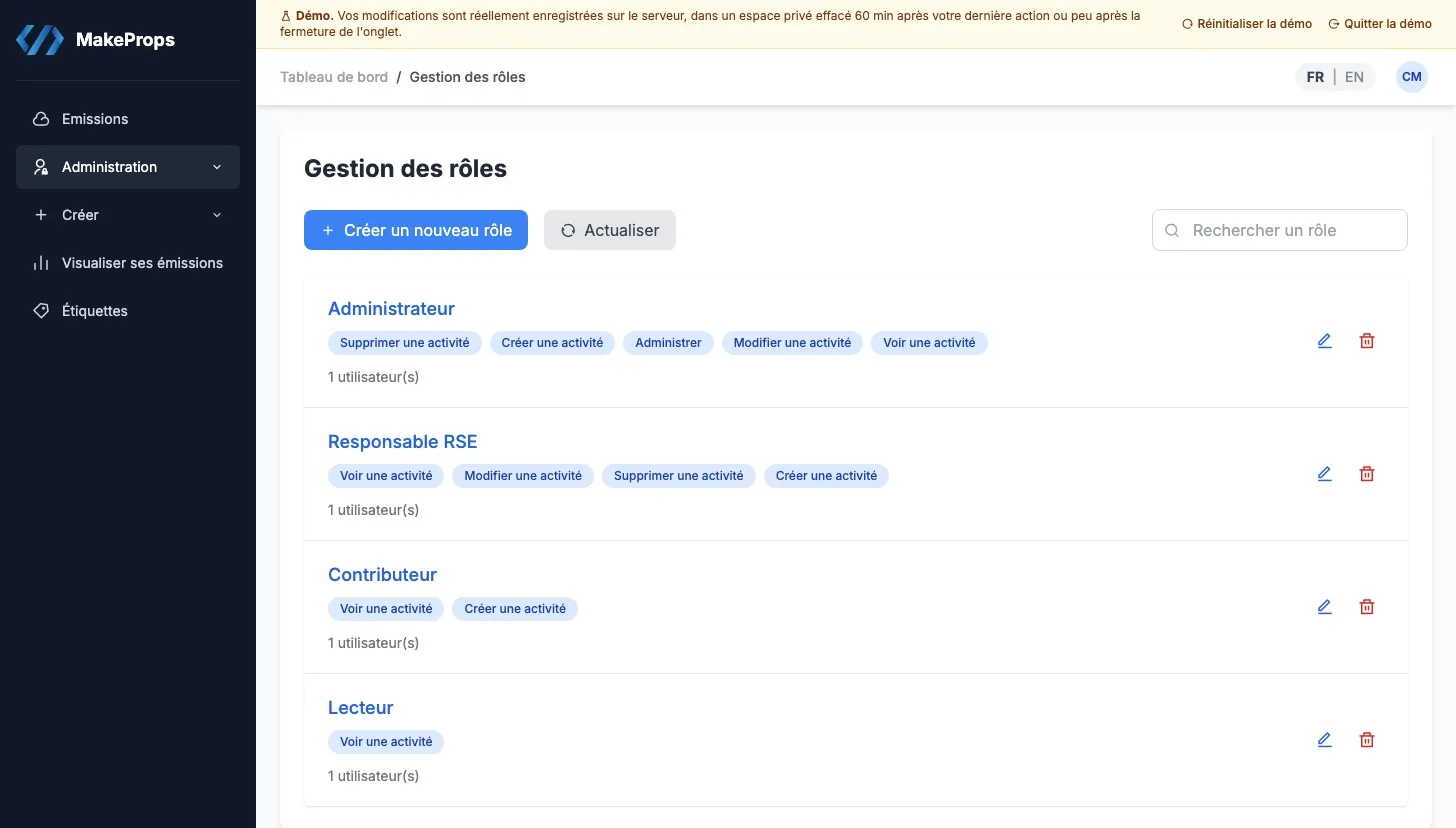The width and height of the screenshot is (1456, 828).
Task: Click 1 utilisateur(s) under Lecteur
Action: coord(373,776)
